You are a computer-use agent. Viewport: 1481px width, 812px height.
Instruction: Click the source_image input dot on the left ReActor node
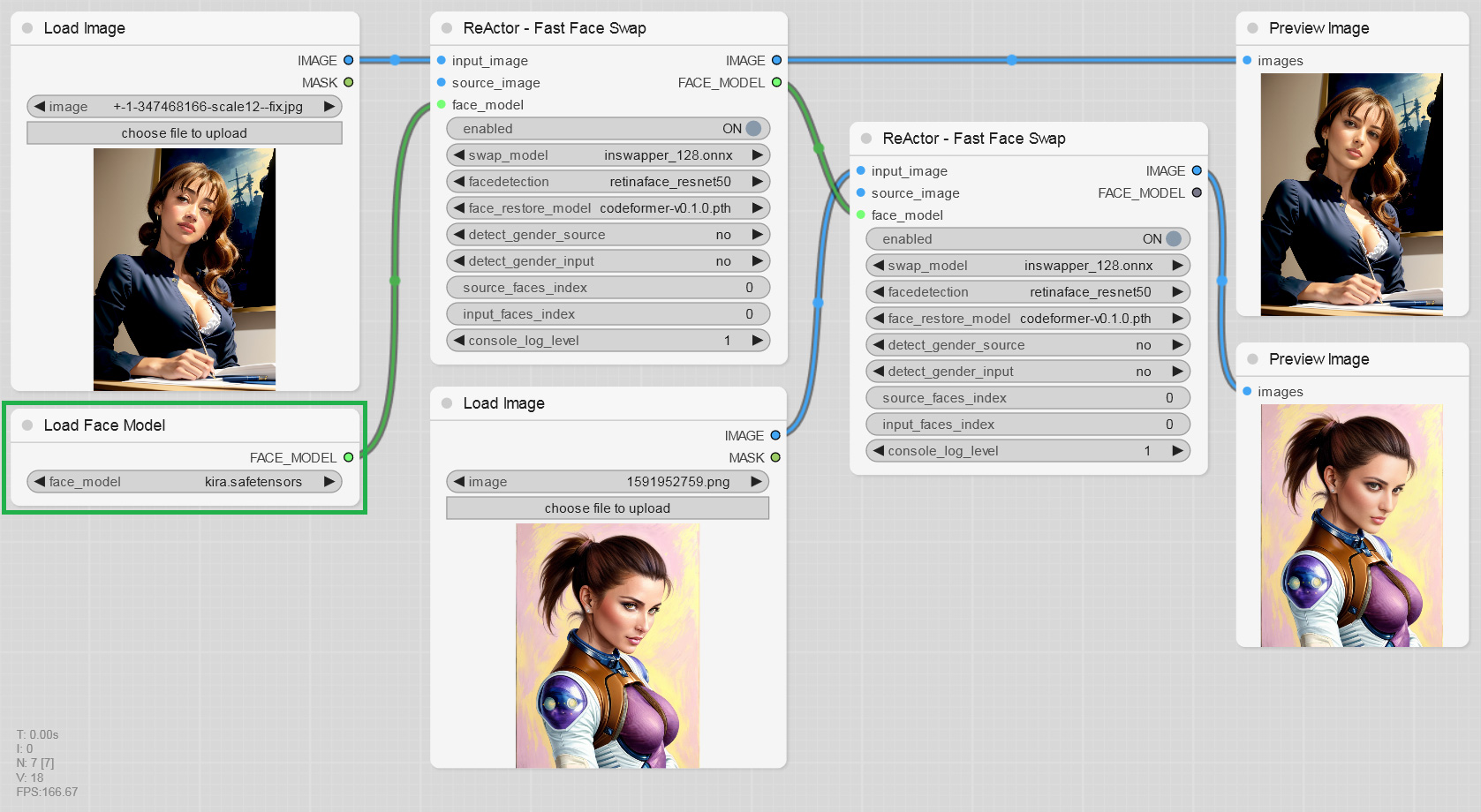pos(442,82)
